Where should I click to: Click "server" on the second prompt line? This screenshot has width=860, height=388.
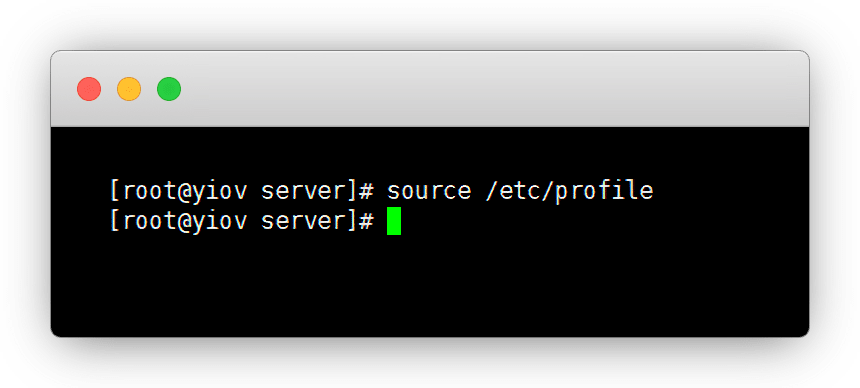(303, 221)
